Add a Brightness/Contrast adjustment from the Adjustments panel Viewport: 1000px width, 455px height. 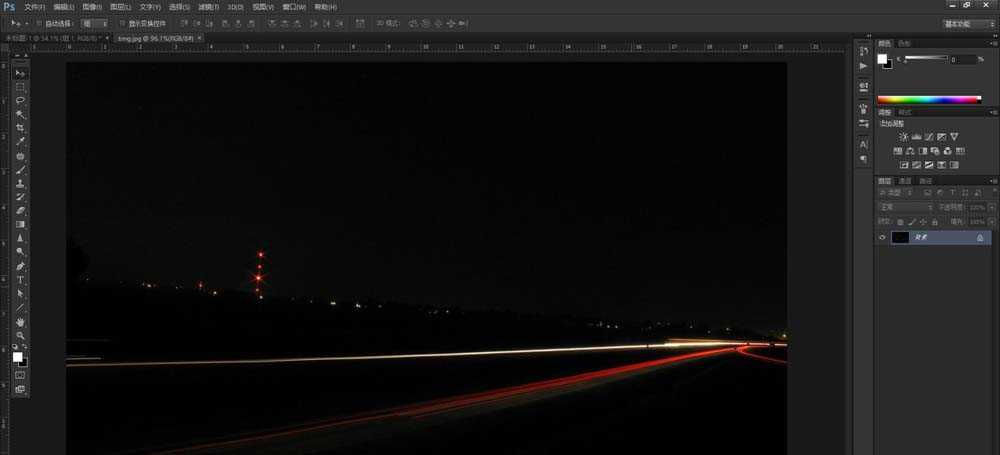tap(904, 137)
